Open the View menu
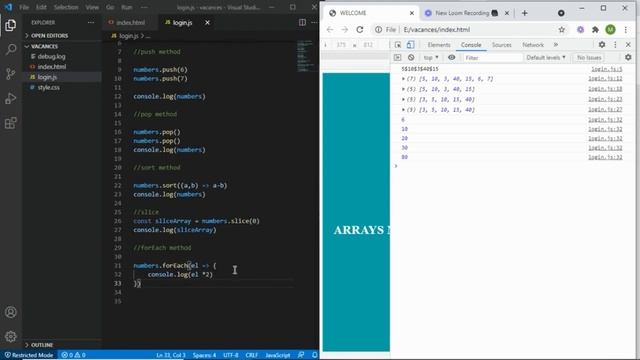 pyautogui.click(x=92, y=7)
